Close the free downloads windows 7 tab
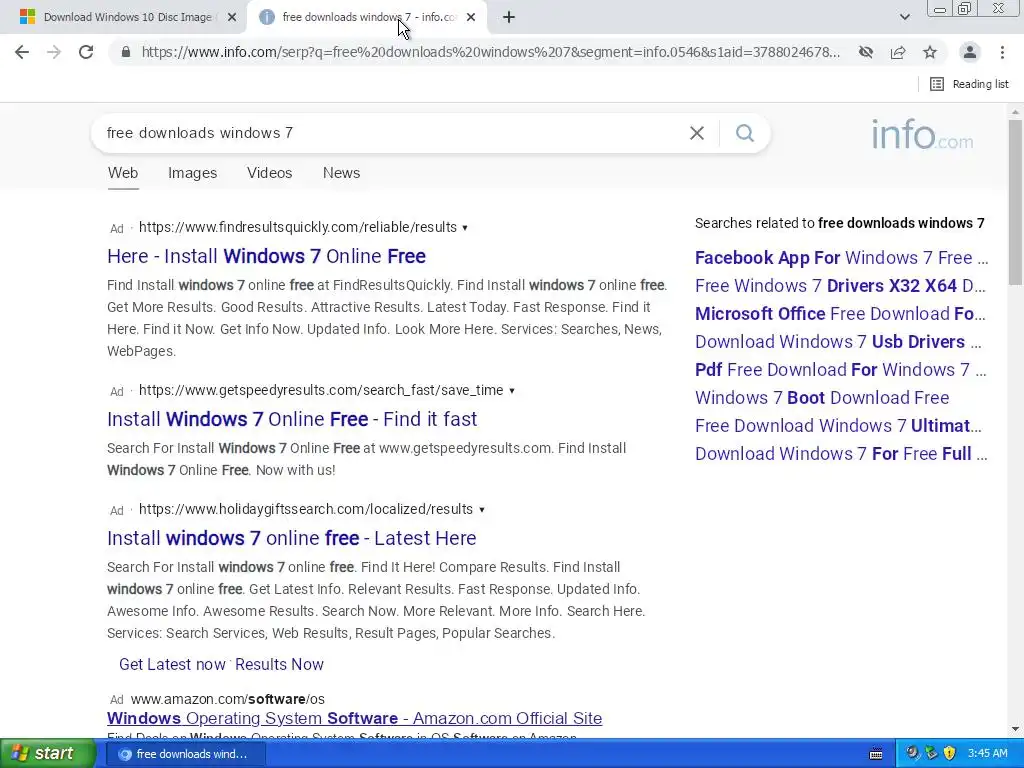 coord(471,18)
